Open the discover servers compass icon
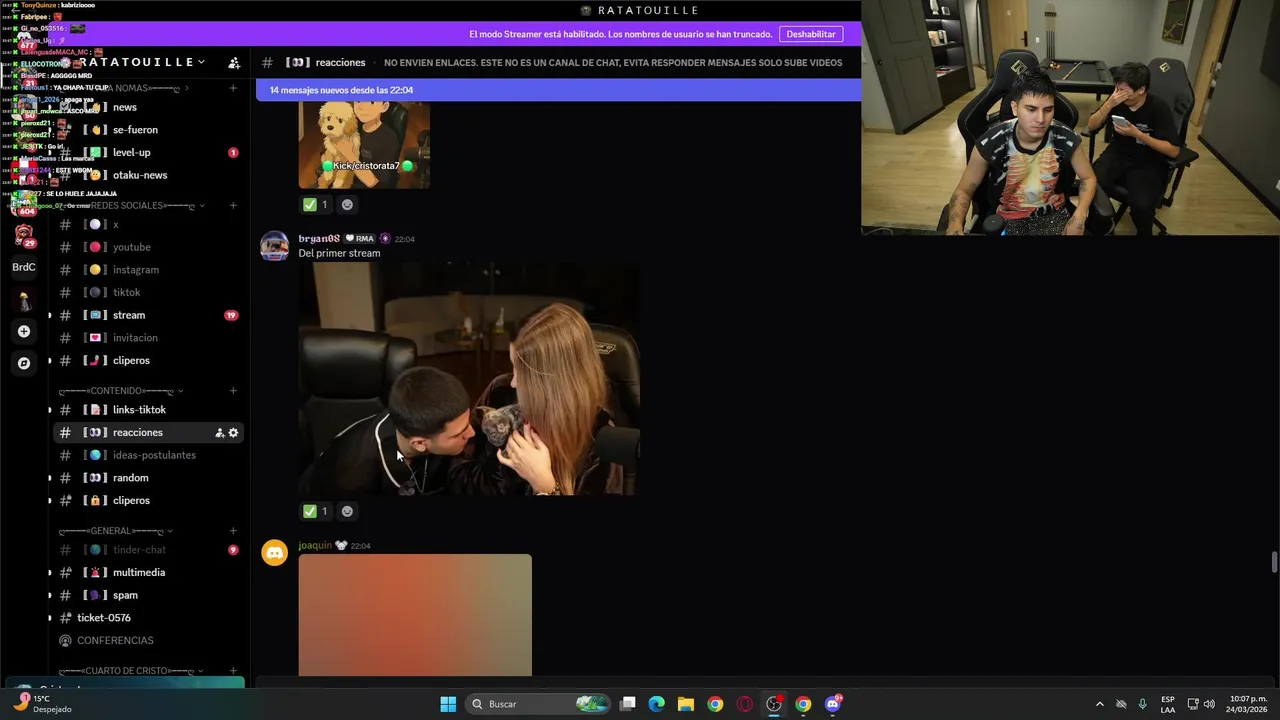Image resolution: width=1280 pixels, height=720 pixels. click(x=24, y=363)
